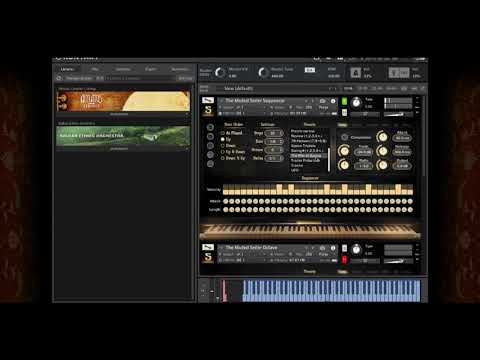
Task: Go to the next instrument arrow on Setar Sequencer
Action: (312, 101)
